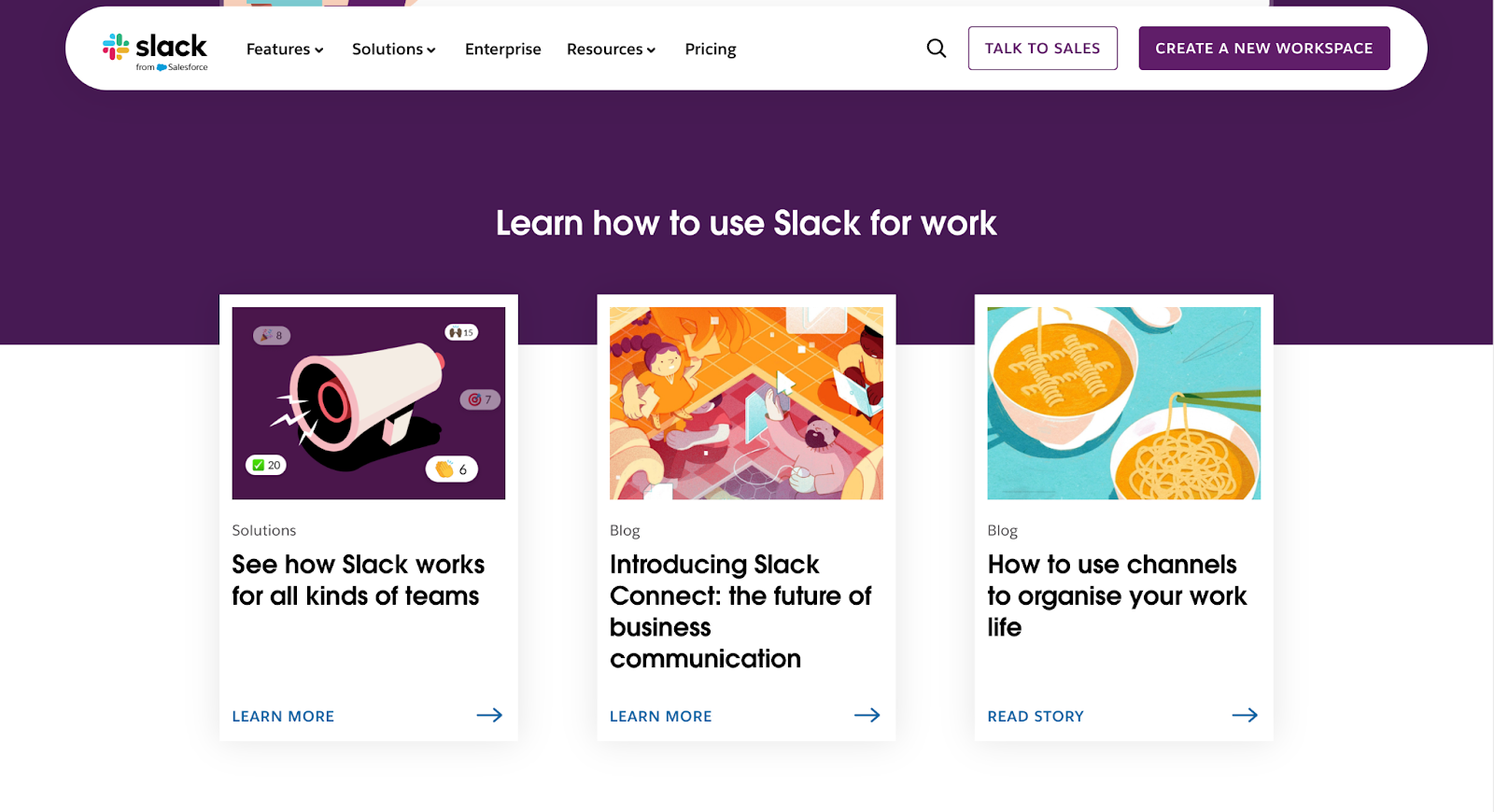Open the noodle bowls illustration thumbnail
Viewport: 1494px width, 812px height.
[x=1124, y=403]
